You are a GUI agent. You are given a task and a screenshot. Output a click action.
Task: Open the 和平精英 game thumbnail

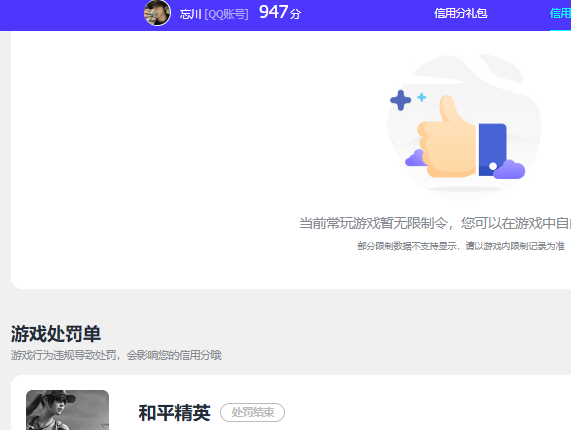[x=67, y=410]
